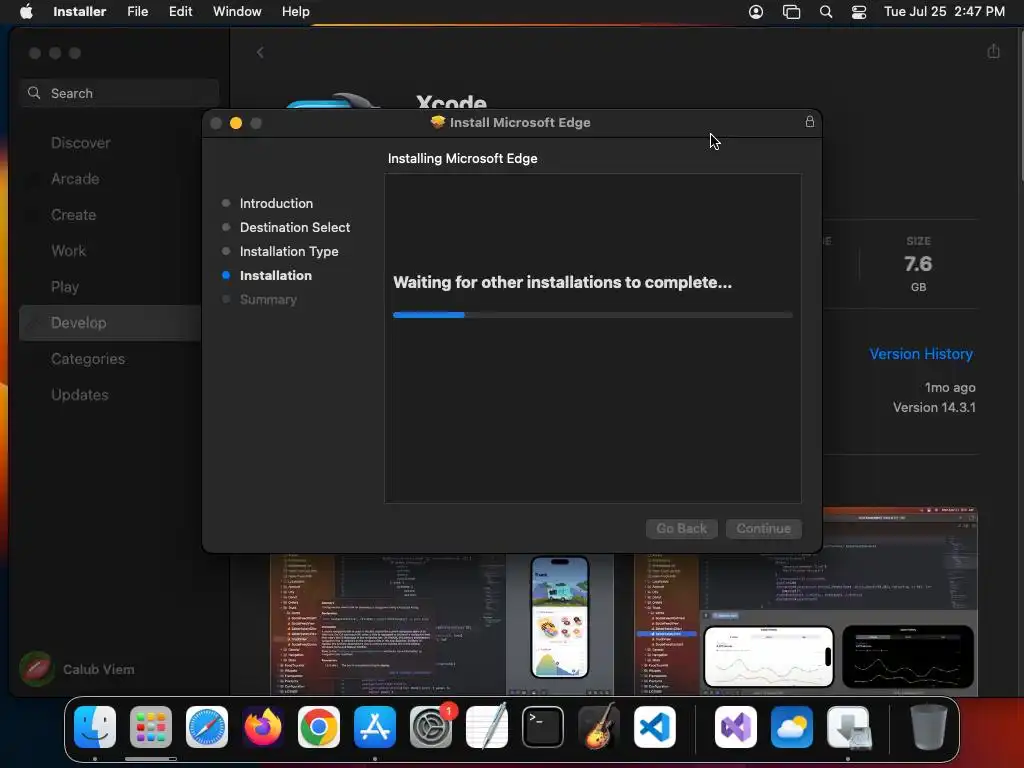Viewport: 1024px width, 768px height.
Task: Click the Go Back button
Action: (681, 528)
